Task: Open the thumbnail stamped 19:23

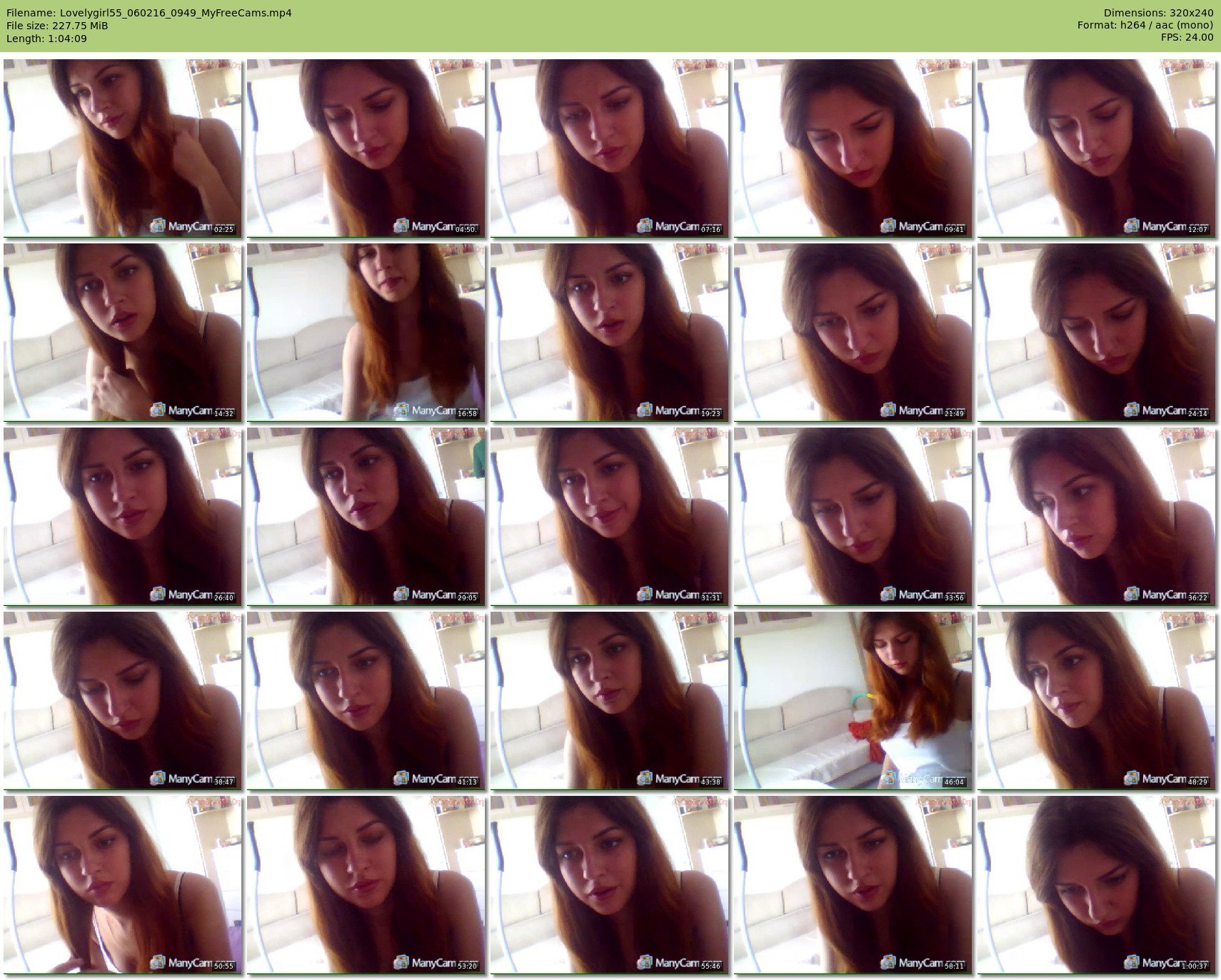Action: click(609, 332)
